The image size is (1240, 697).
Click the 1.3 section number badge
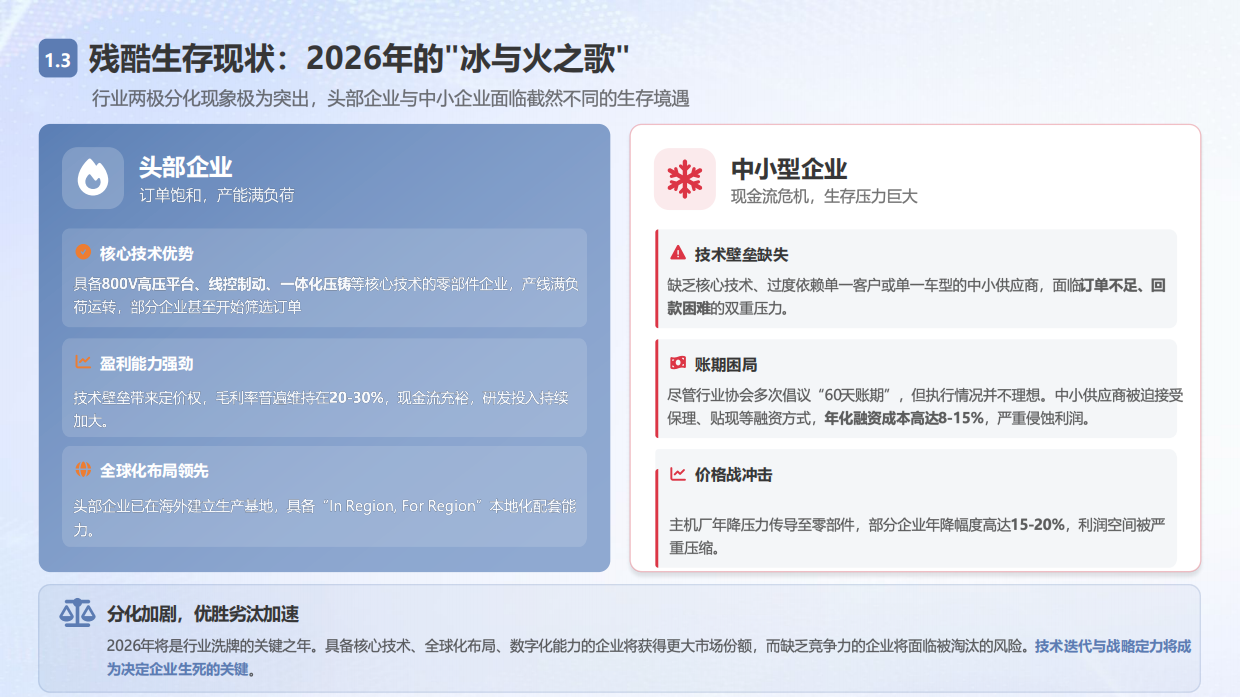point(58,59)
